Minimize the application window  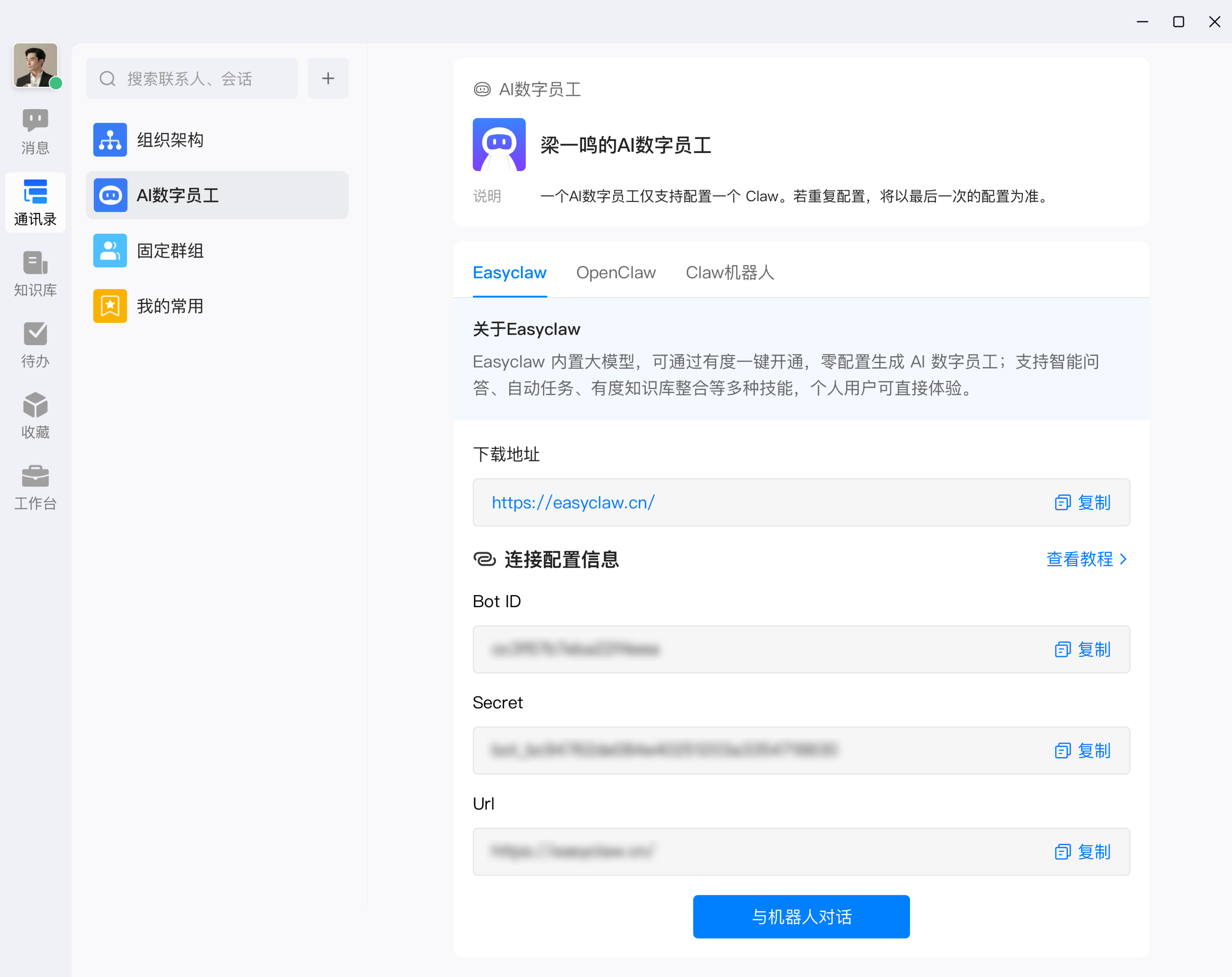1142,22
